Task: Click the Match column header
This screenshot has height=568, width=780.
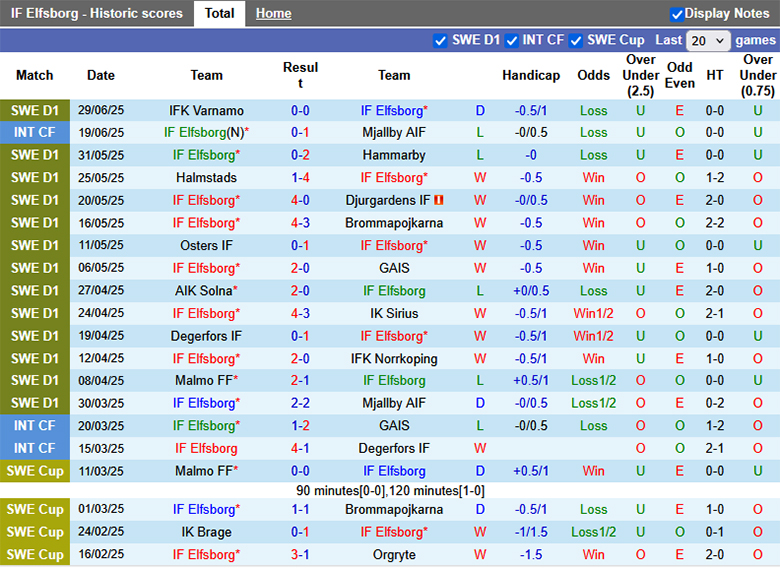Action: [x=35, y=75]
